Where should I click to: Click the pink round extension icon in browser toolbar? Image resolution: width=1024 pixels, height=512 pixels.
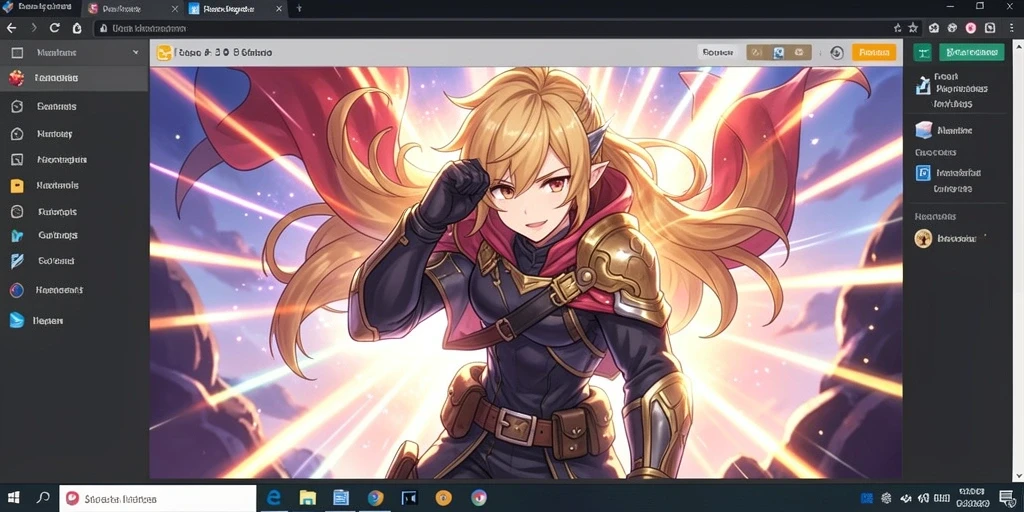(971, 28)
